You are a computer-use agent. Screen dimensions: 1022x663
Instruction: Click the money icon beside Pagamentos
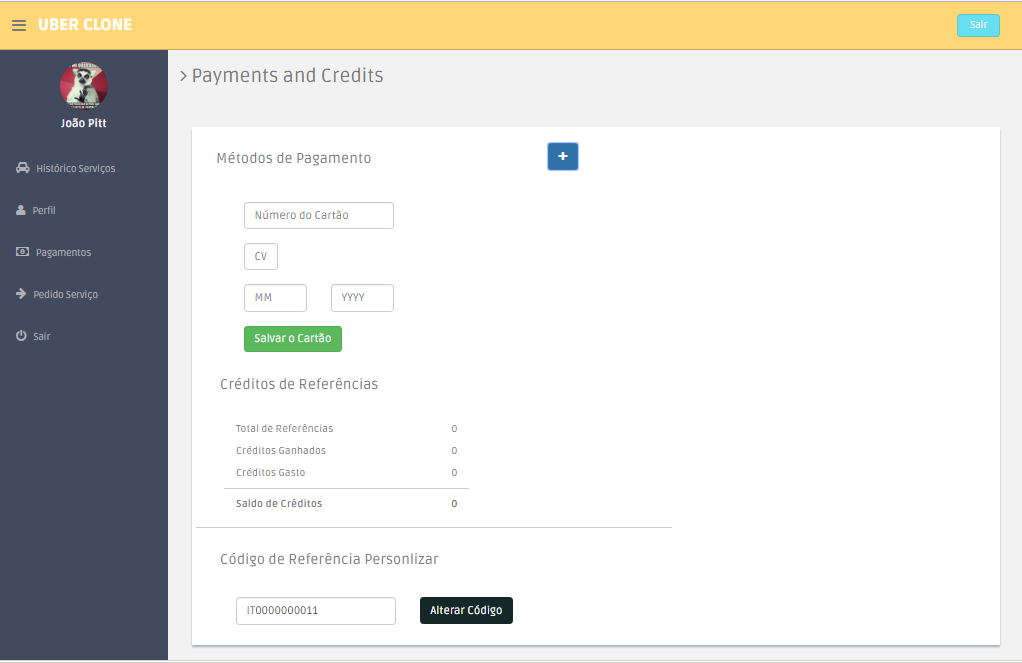22,252
